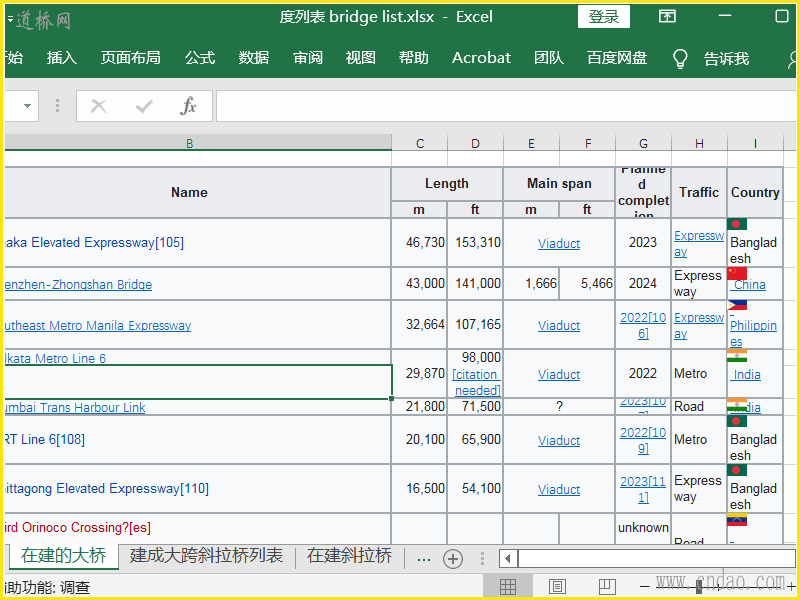Click the Tell Me lightbulb icon
Screen dimensions: 800x600
[680, 59]
